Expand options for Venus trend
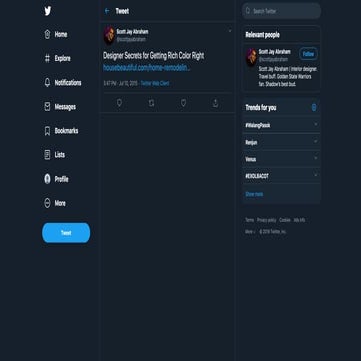This screenshot has height=361, width=361. (316, 158)
